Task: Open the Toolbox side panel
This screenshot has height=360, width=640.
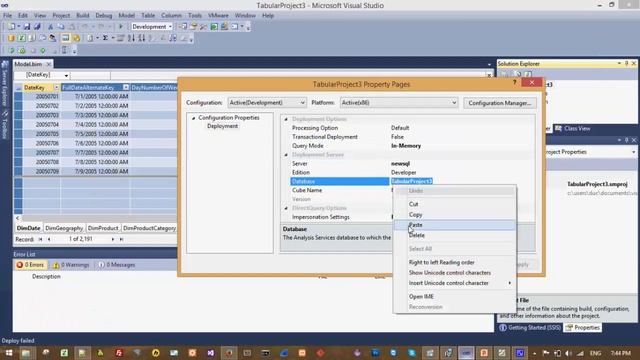Action: click(x=5, y=126)
